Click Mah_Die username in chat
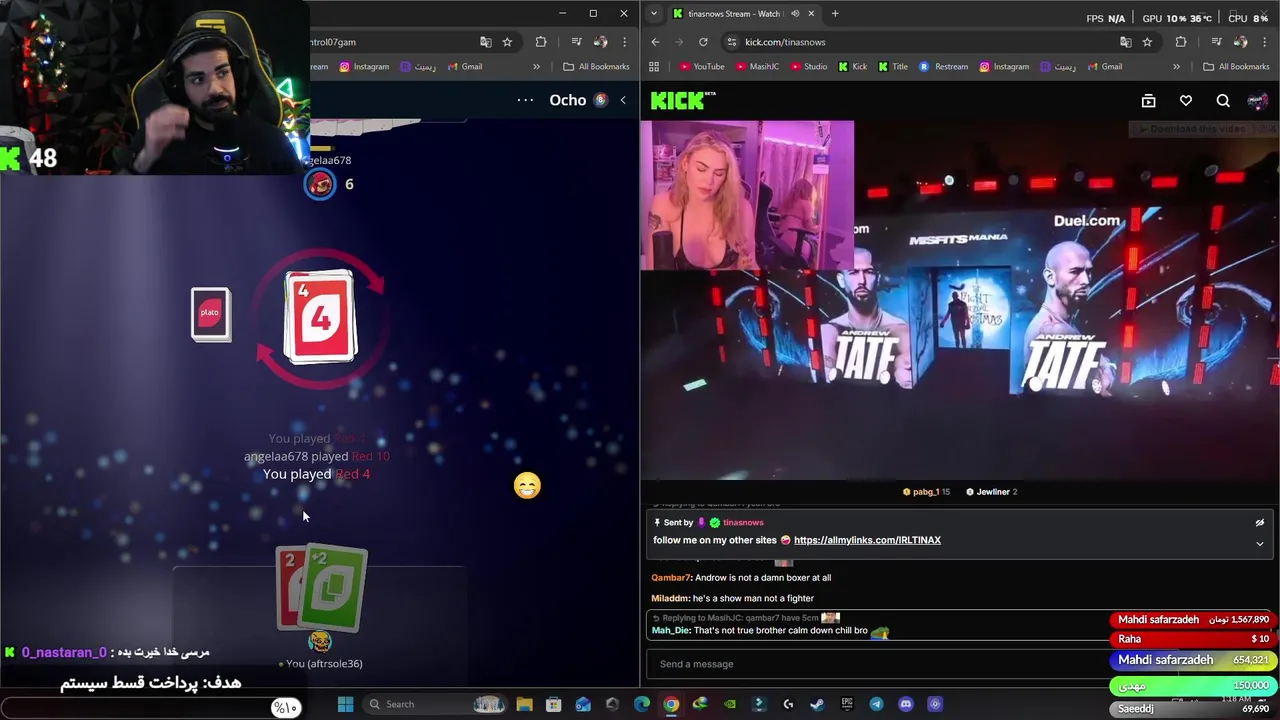The image size is (1280, 720). (x=670, y=631)
